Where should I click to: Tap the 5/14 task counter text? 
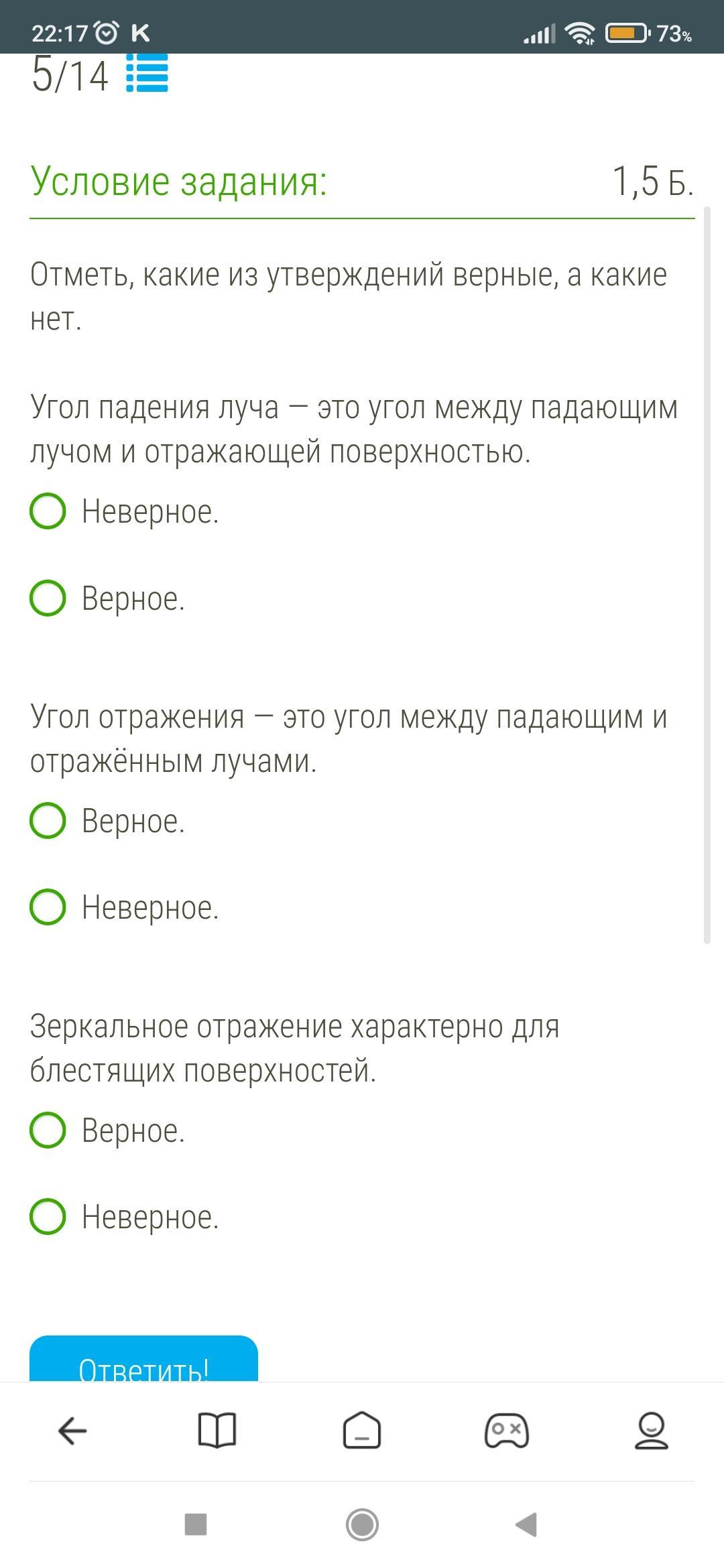[70, 75]
